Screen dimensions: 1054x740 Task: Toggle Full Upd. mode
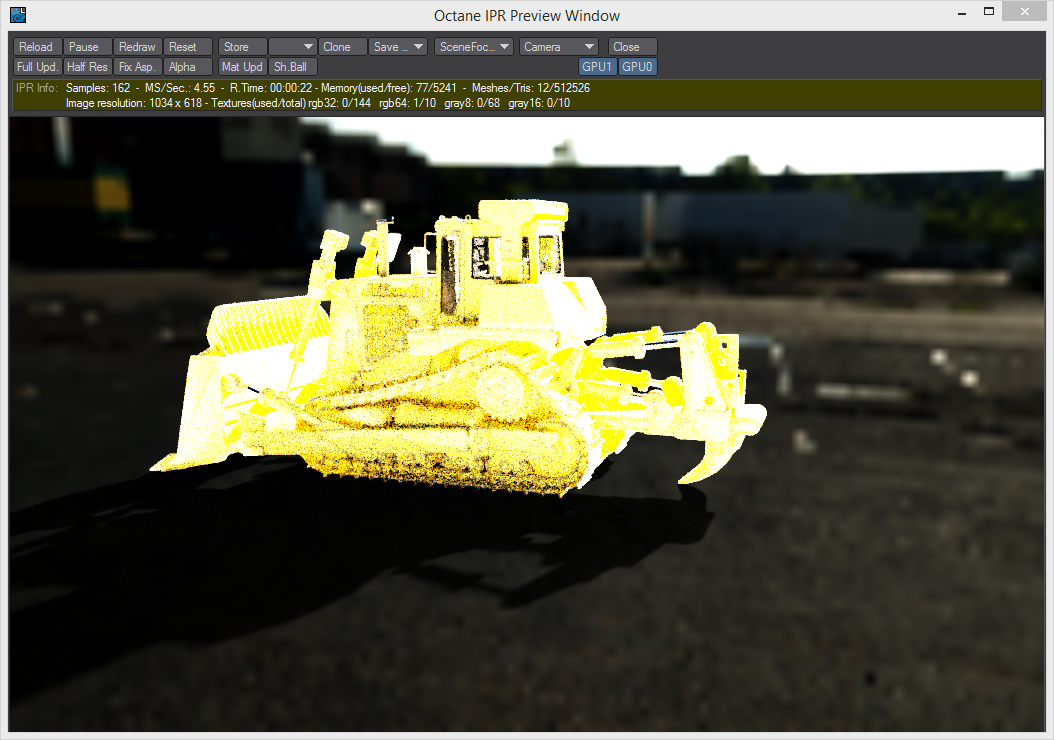click(x=38, y=67)
